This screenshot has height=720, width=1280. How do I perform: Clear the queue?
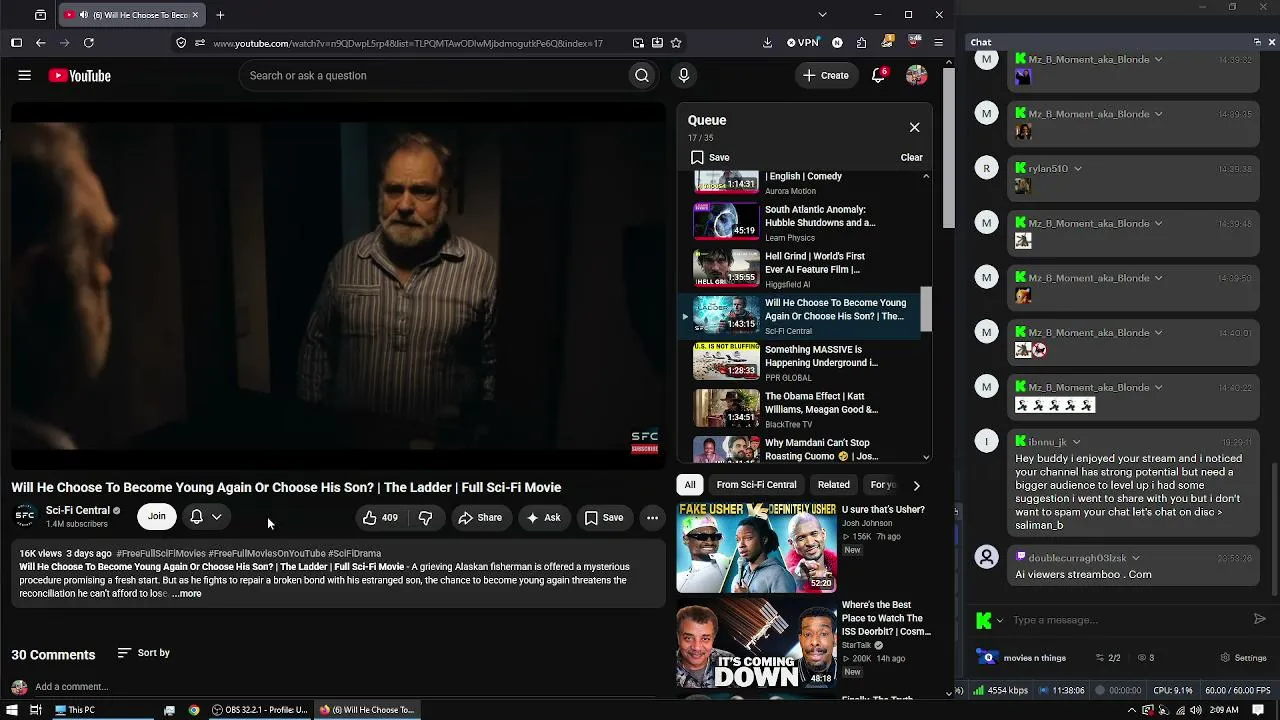pyautogui.click(x=911, y=157)
